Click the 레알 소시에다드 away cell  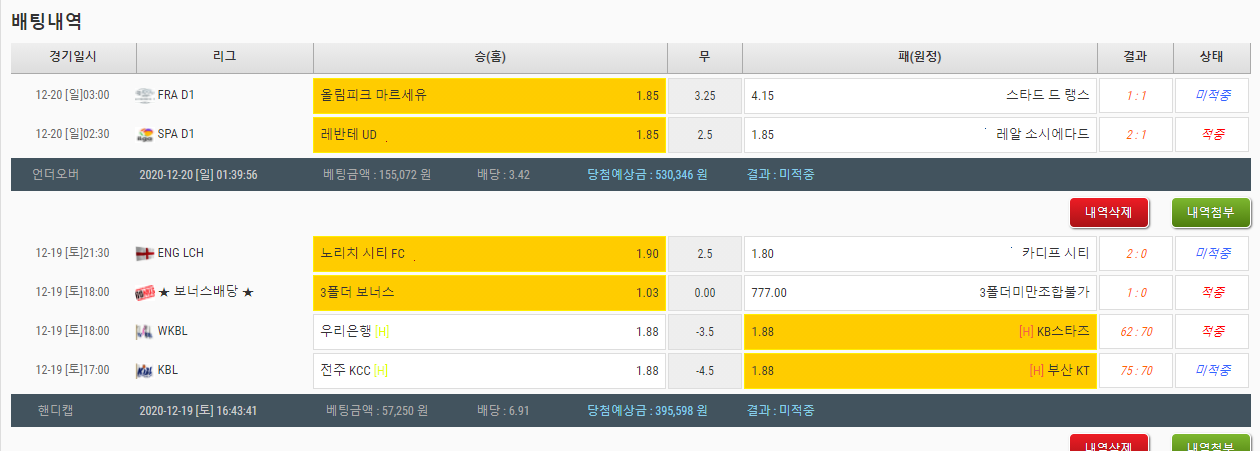pos(920,135)
